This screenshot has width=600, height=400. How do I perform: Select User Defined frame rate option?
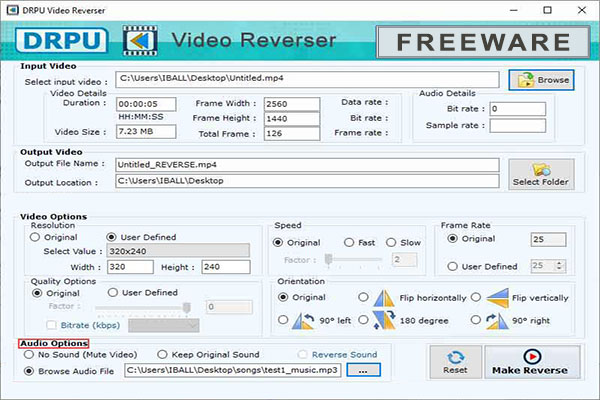coord(452,266)
